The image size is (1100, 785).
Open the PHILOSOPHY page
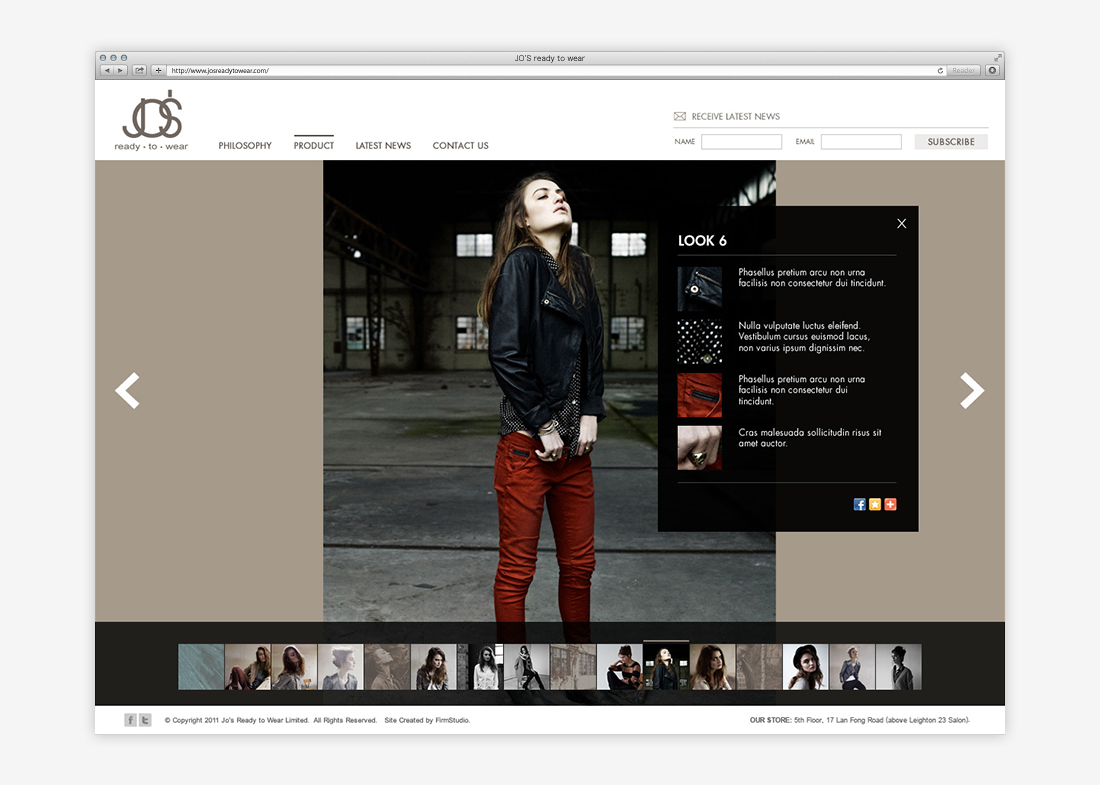(245, 145)
